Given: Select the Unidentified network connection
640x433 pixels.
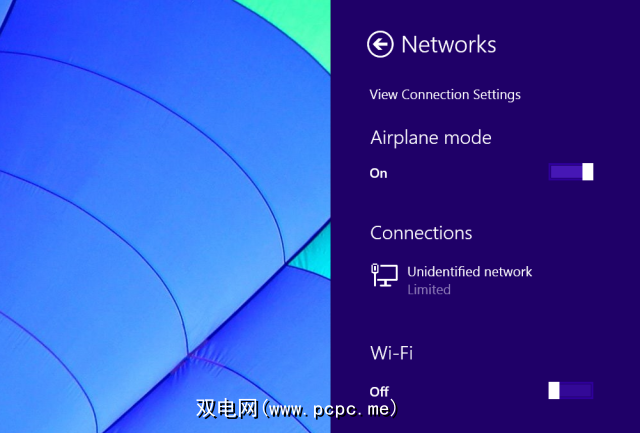Looking at the screenshot, I should click(x=451, y=280).
